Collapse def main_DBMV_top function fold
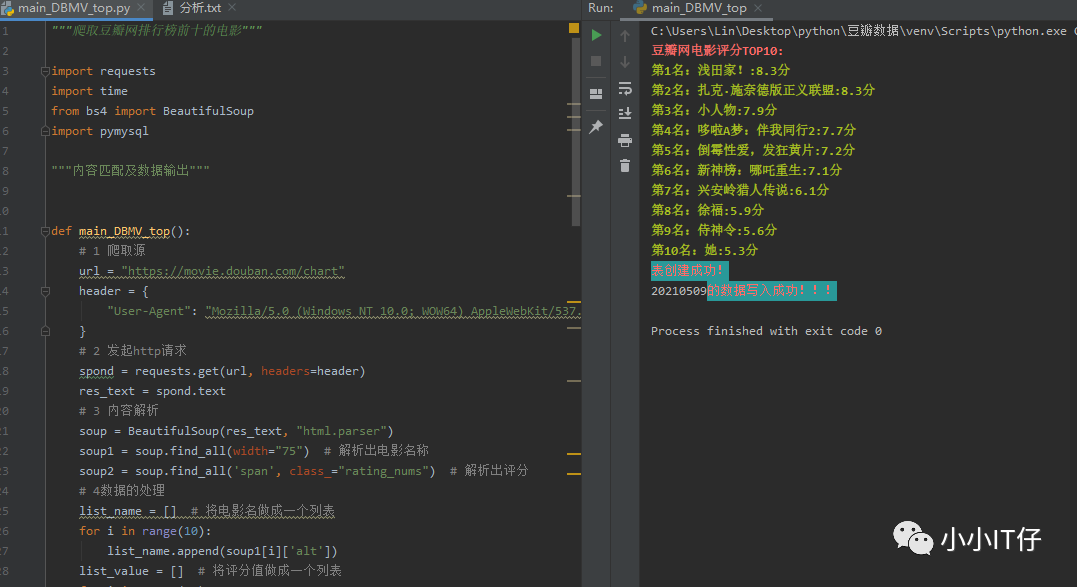1077x587 pixels. [x=45, y=231]
